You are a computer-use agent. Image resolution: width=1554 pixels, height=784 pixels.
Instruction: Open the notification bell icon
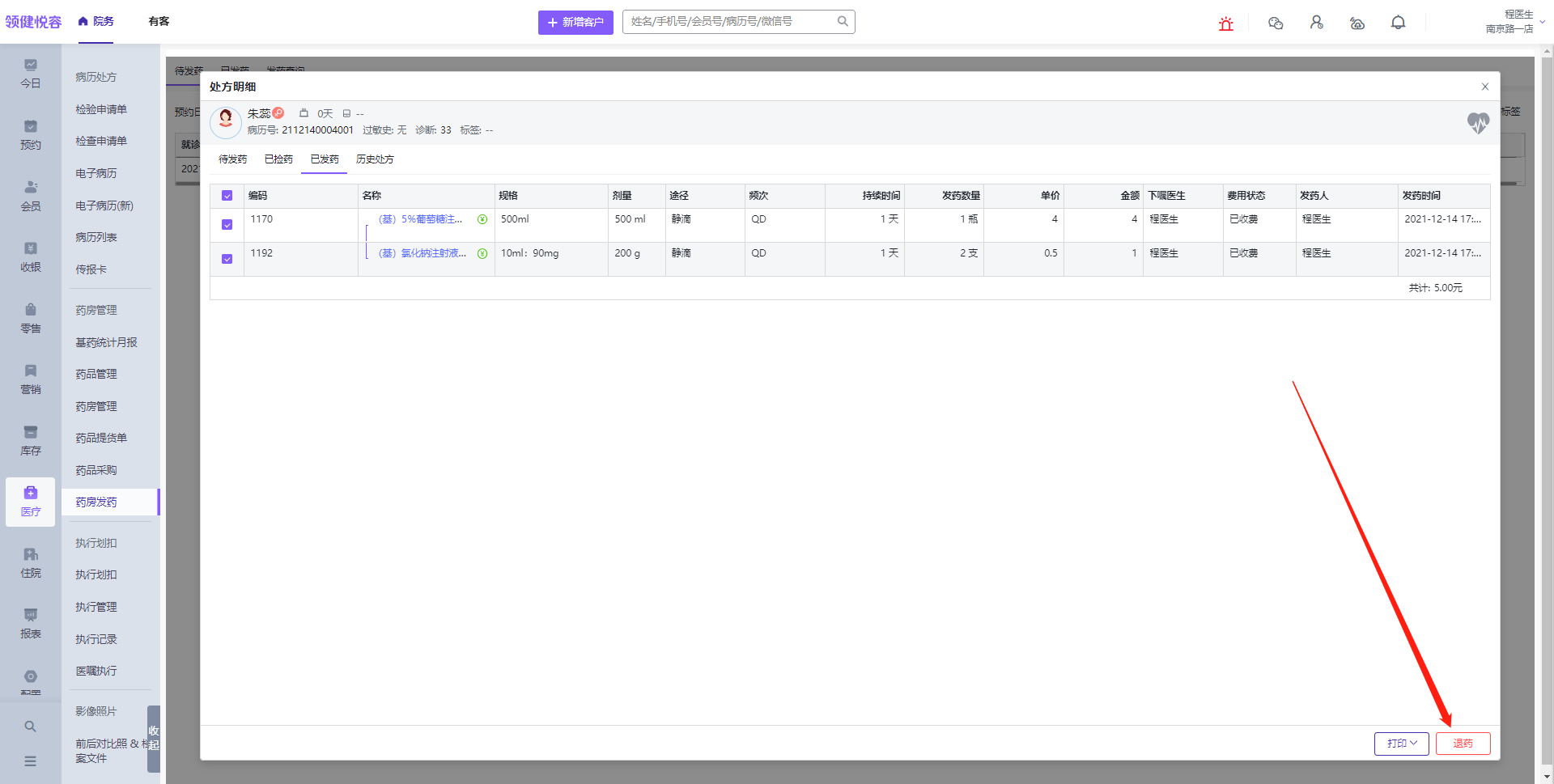click(1398, 23)
